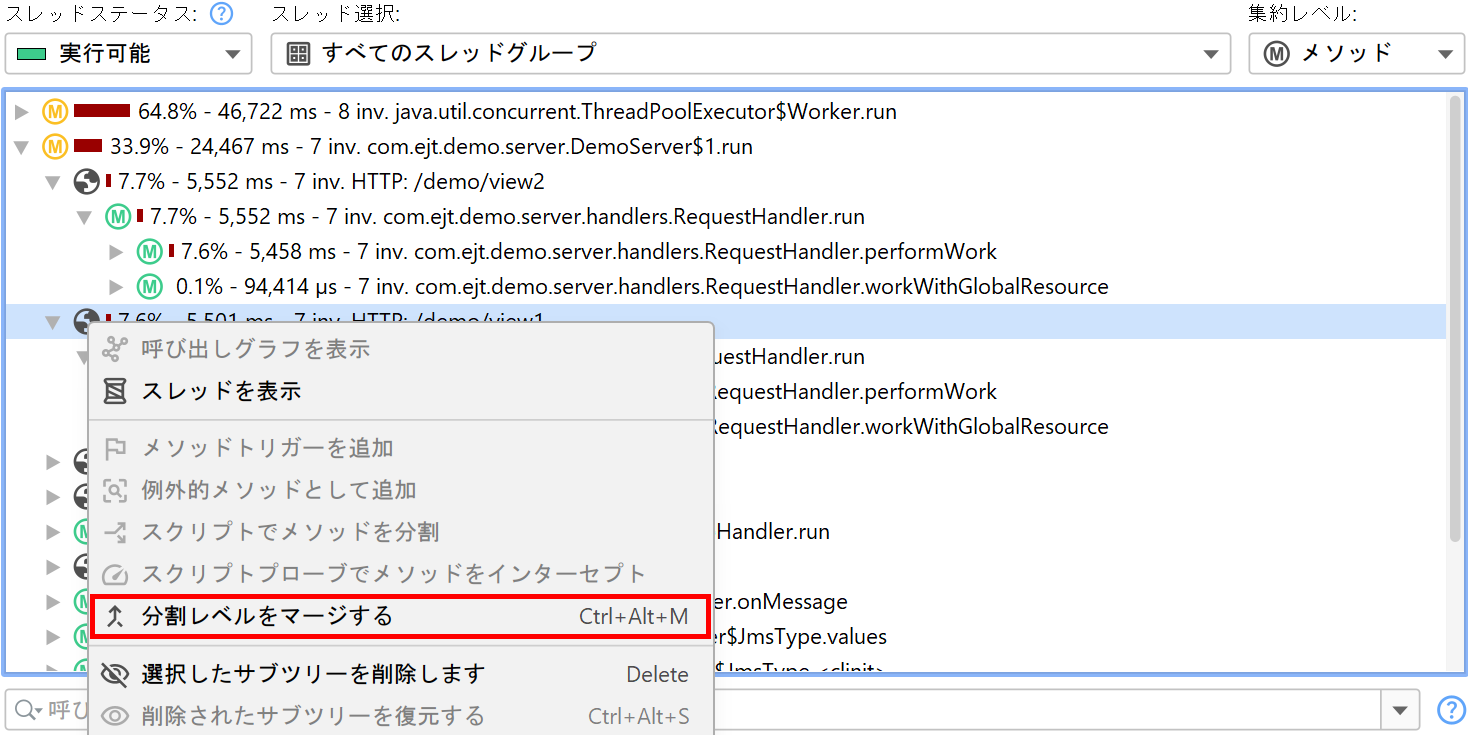Open the すべてのスレッドグループ thread selection dropdown
Image resolution: width=1468 pixels, height=735 pixels.
click(750, 54)
